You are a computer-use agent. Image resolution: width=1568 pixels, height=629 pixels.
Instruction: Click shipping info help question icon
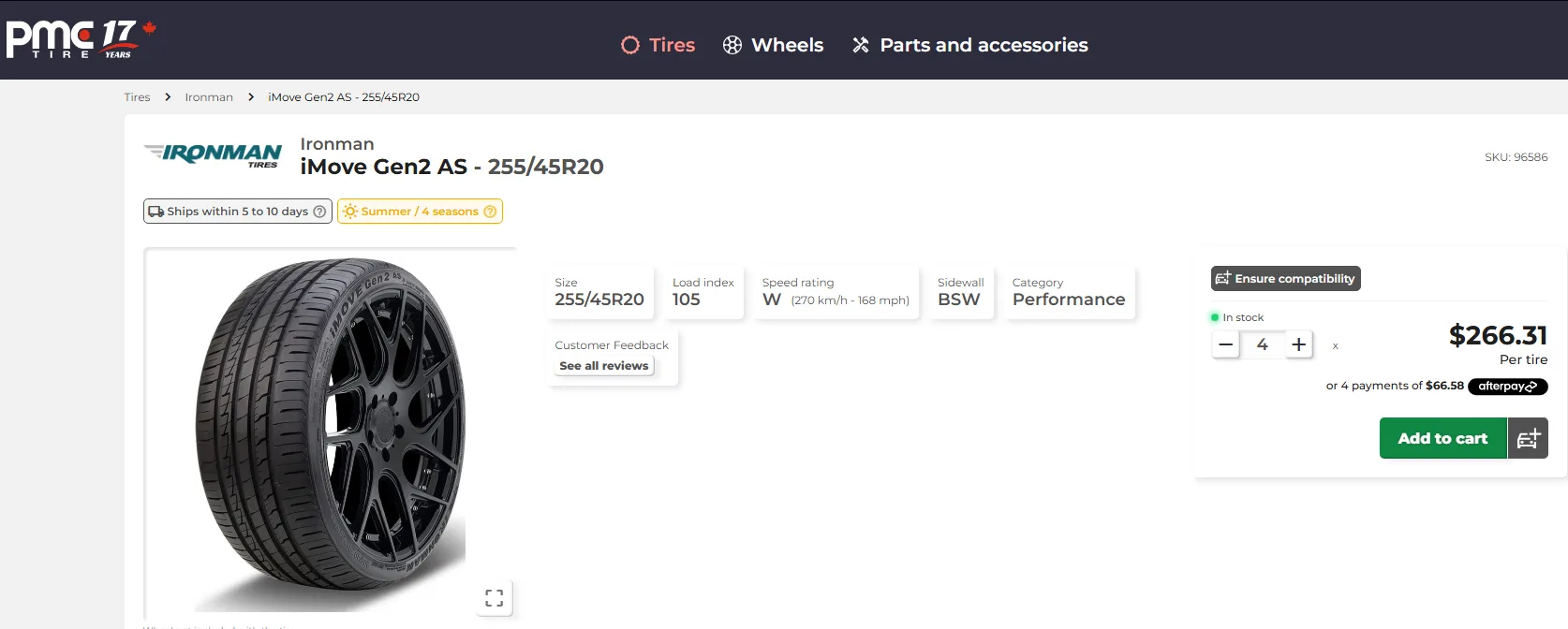319,212
